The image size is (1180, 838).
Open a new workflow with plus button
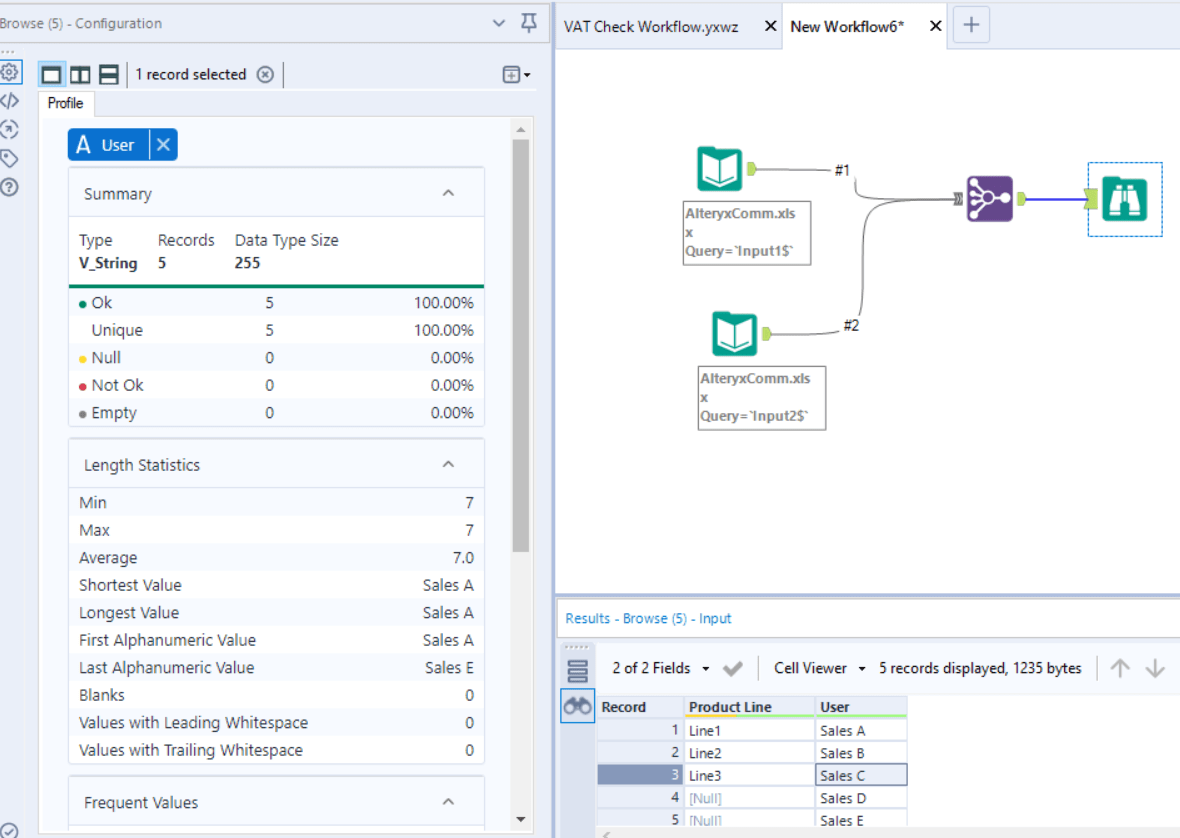[x=972, y=25]
